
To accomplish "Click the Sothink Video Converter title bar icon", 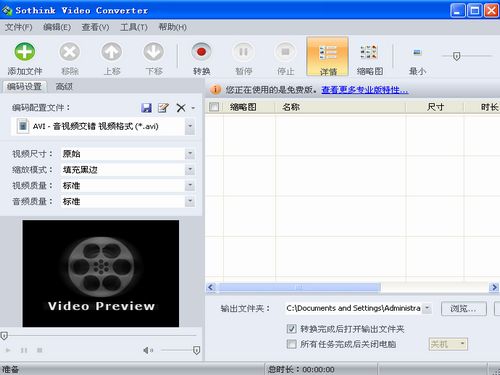I will [x=7, y=11].
